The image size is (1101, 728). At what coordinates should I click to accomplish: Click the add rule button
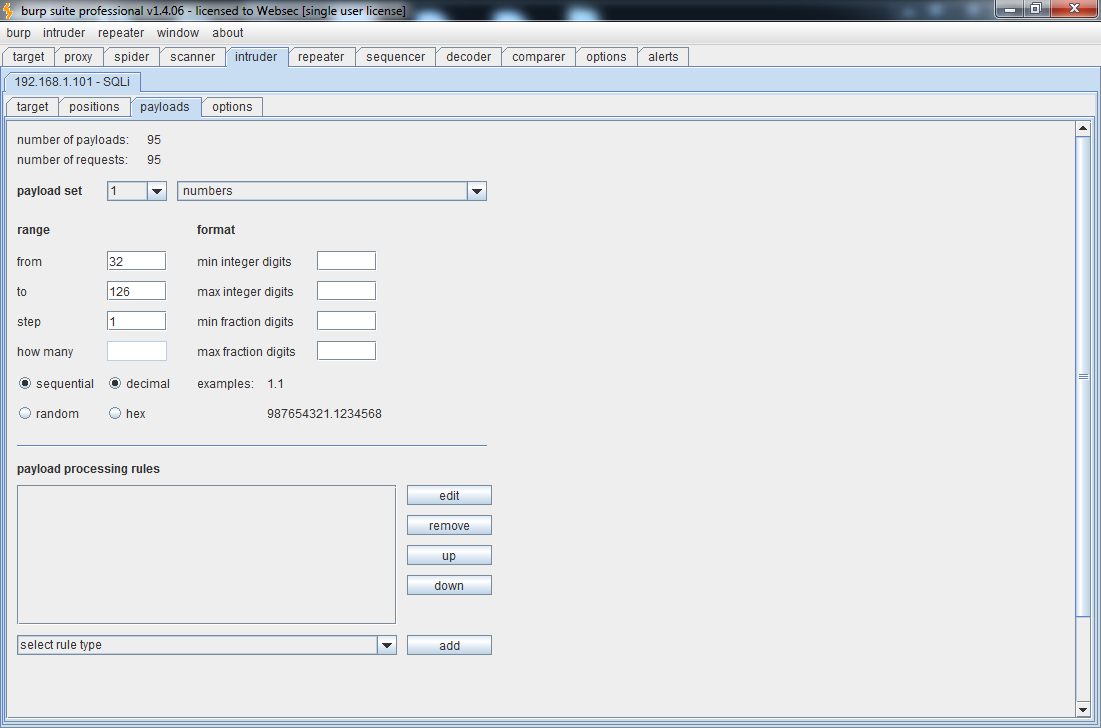tap(449, 646)
